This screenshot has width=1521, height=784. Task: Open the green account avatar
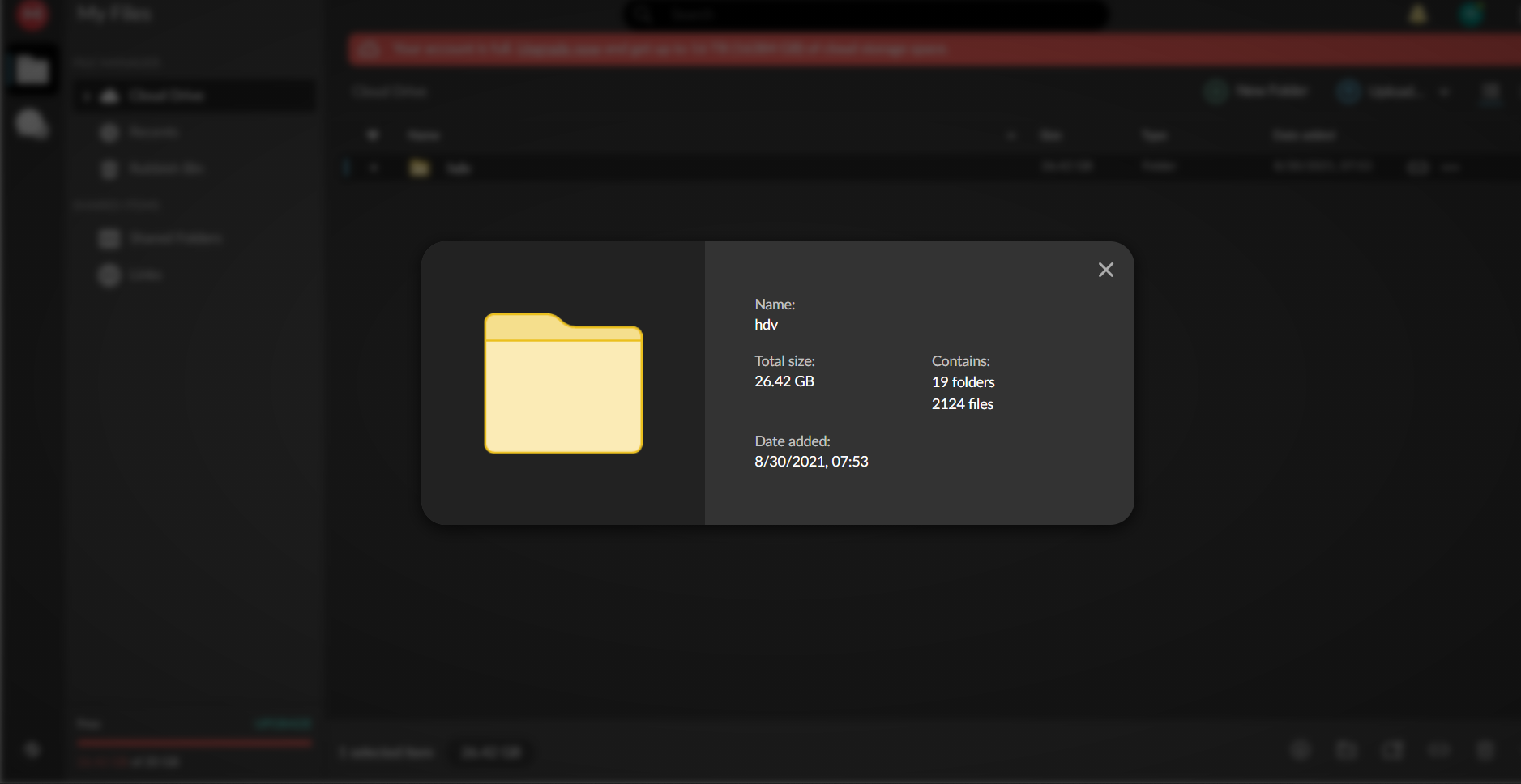click(1472, 15)
